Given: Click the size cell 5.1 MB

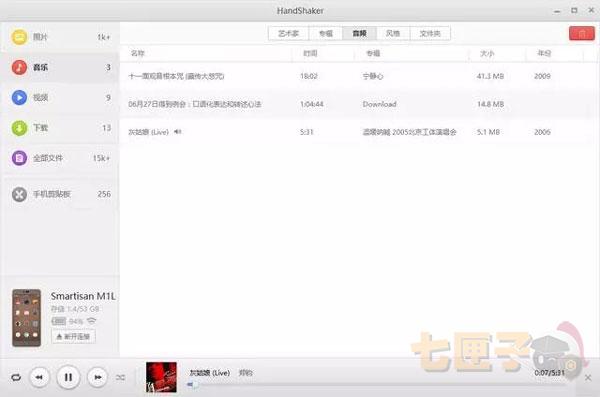Looking at the screenshot, I should click(x=488, y=132).
